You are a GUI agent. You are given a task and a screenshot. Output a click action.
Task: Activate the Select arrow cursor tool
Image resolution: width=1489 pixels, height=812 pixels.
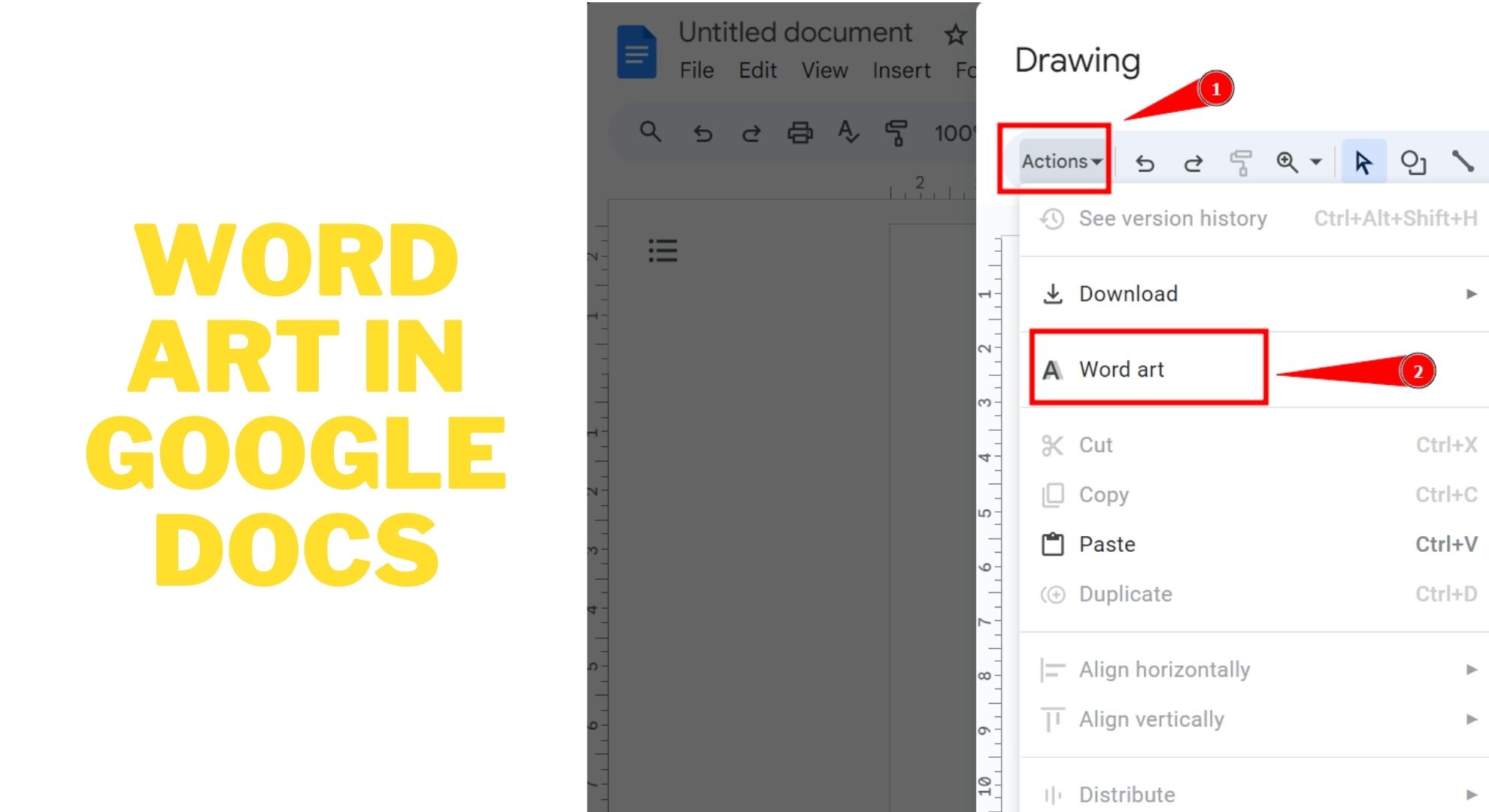1363,162
